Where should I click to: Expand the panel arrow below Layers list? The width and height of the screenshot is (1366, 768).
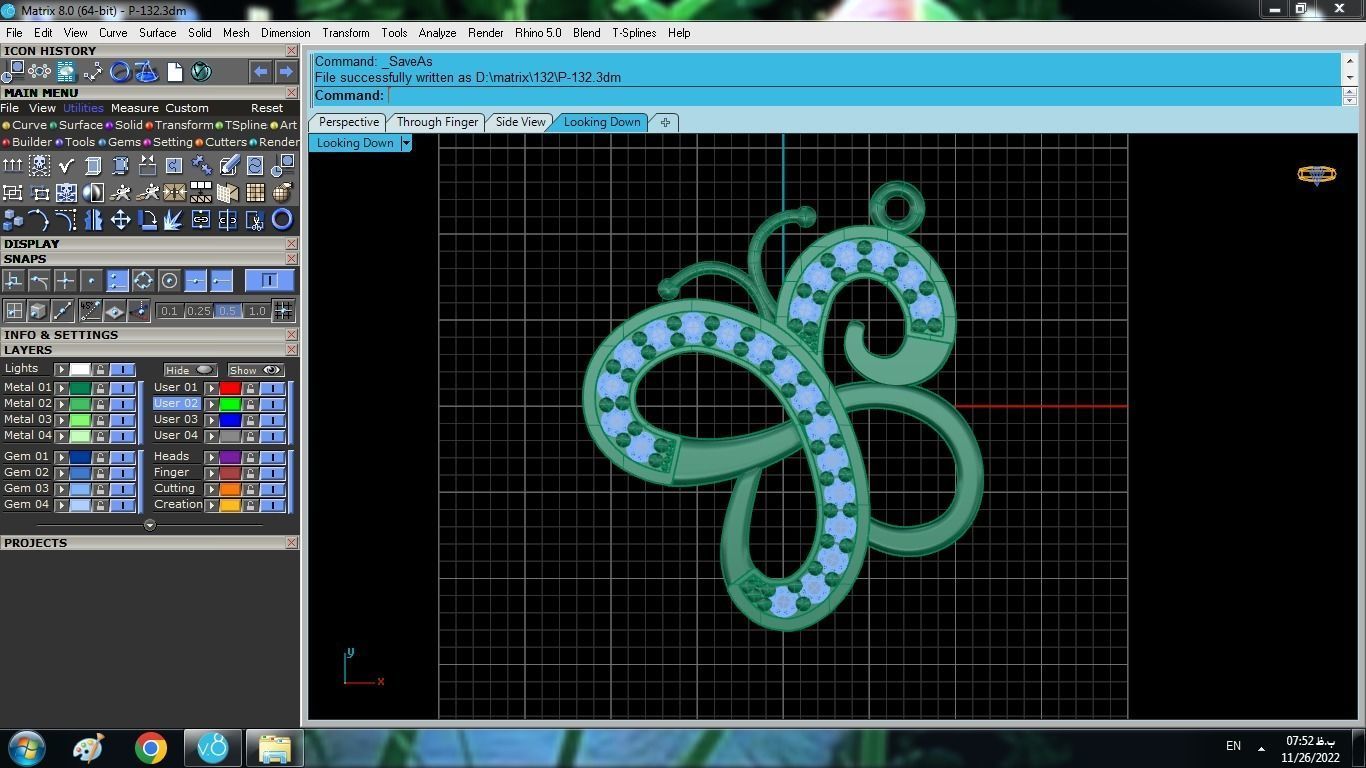150,525
